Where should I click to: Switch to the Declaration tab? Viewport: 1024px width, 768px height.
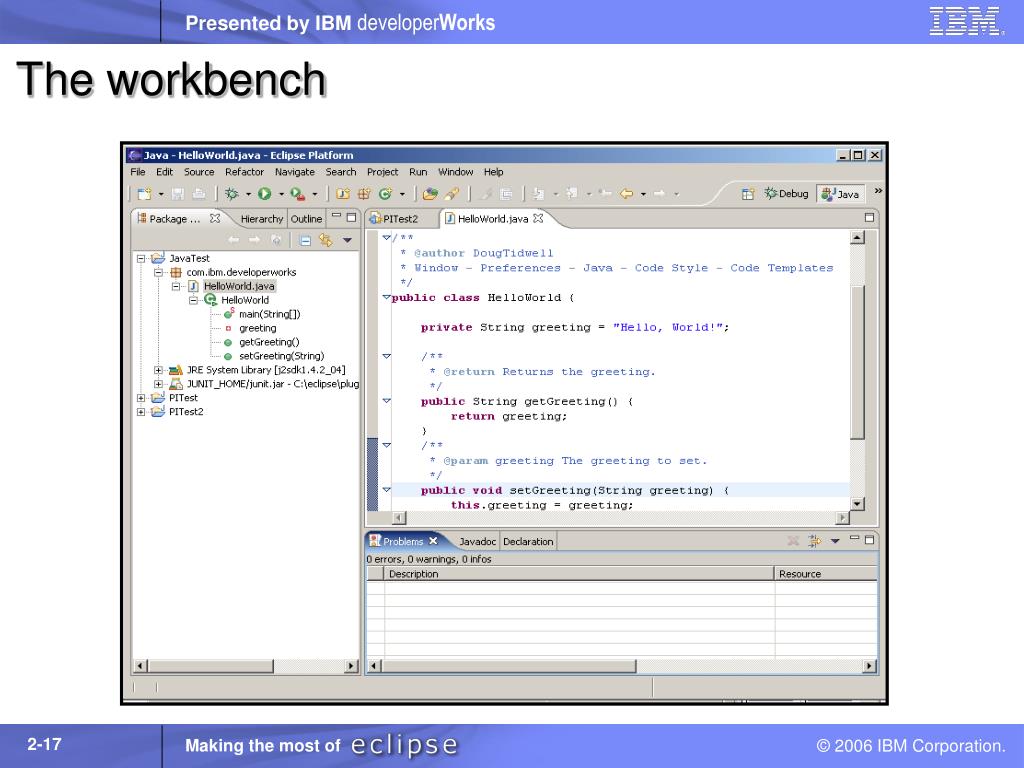point(528,541)
